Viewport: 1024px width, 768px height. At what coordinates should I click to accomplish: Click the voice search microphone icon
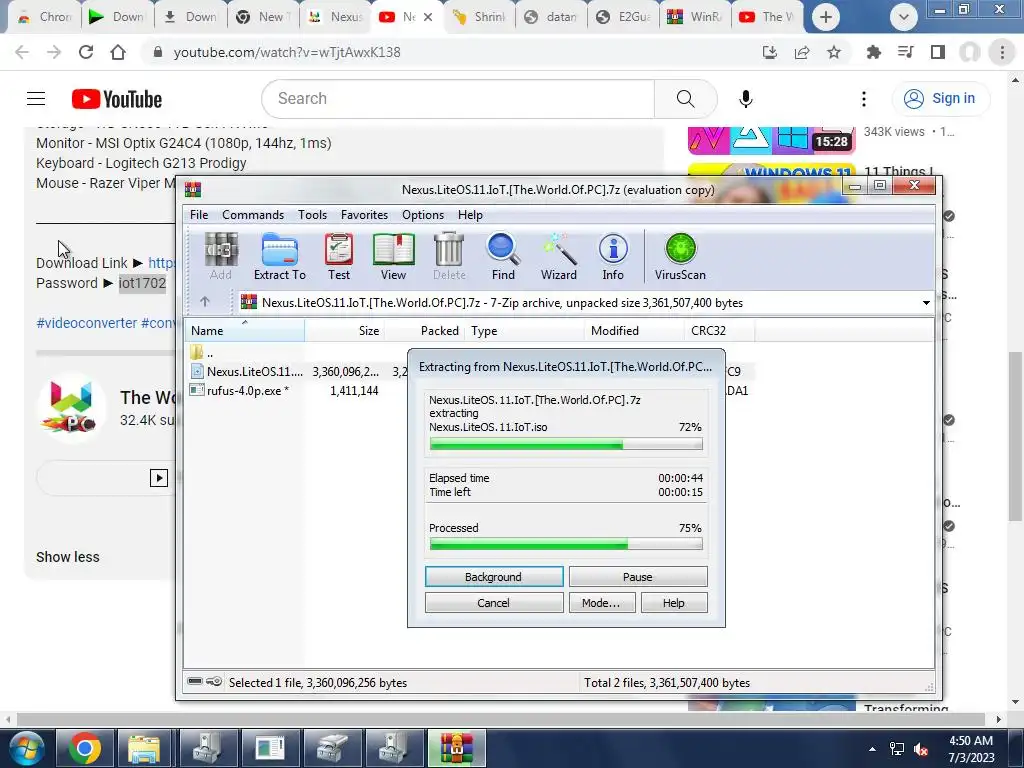click(x=746, y=99)
